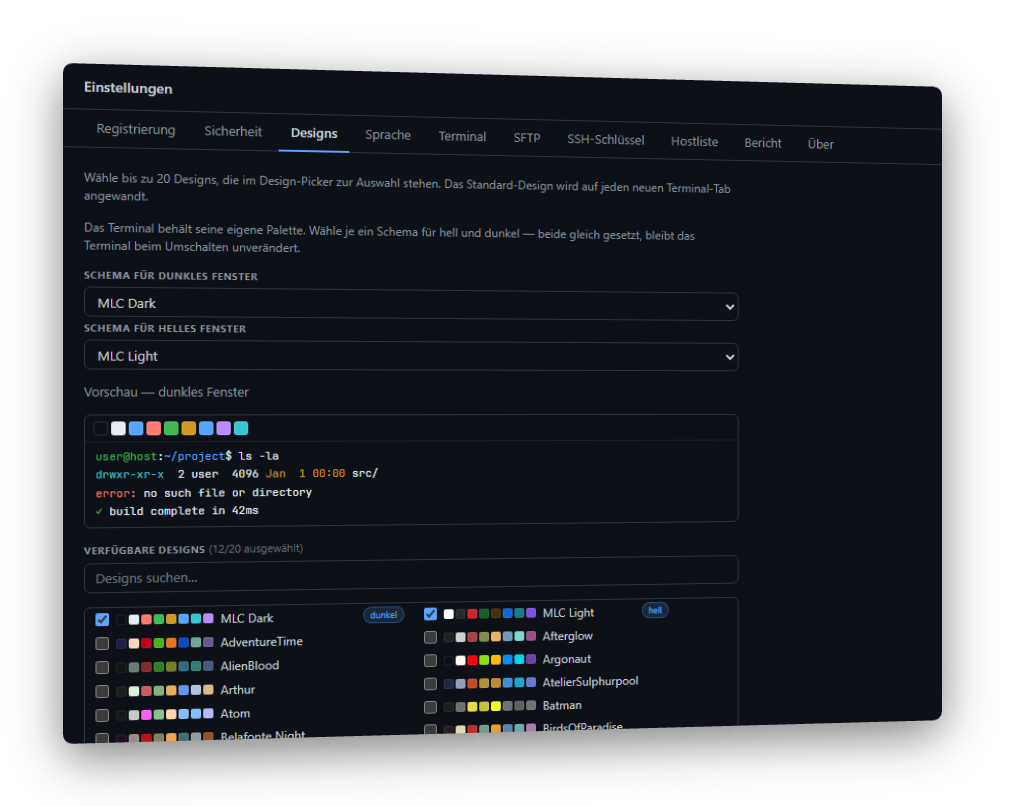Click the Afterglow design name

pos(568,636)
